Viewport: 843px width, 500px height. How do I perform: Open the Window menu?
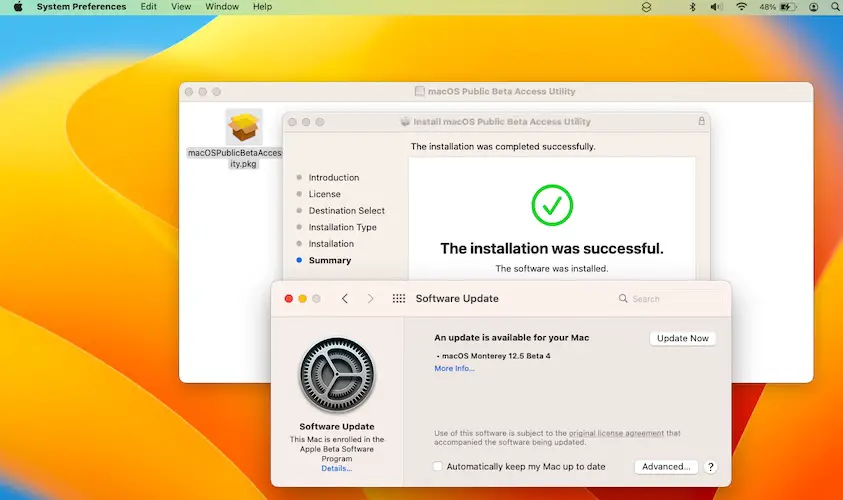(x=220, y=7)
